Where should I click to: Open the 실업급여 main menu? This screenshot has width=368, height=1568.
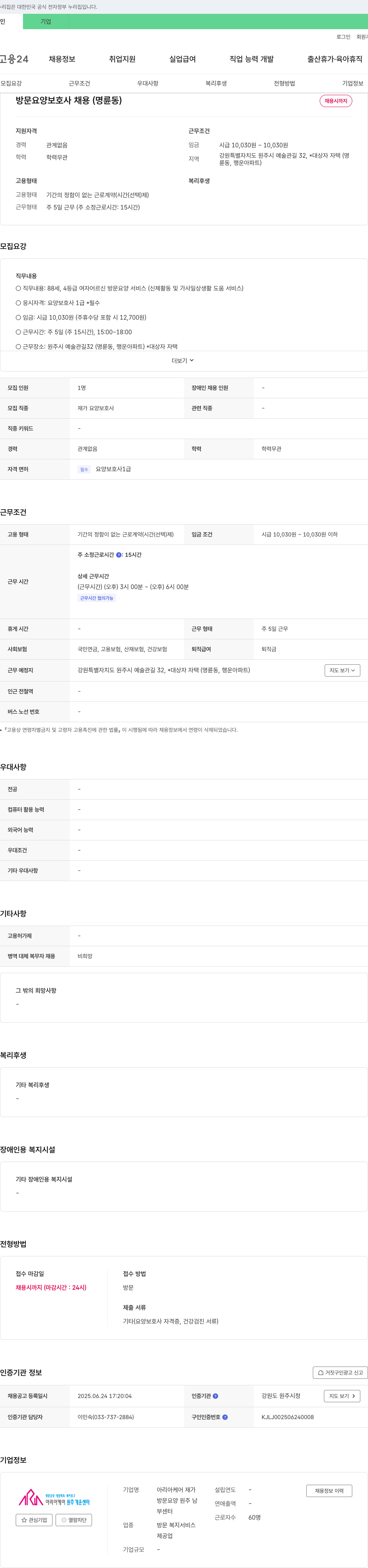(x=182, y=59)
